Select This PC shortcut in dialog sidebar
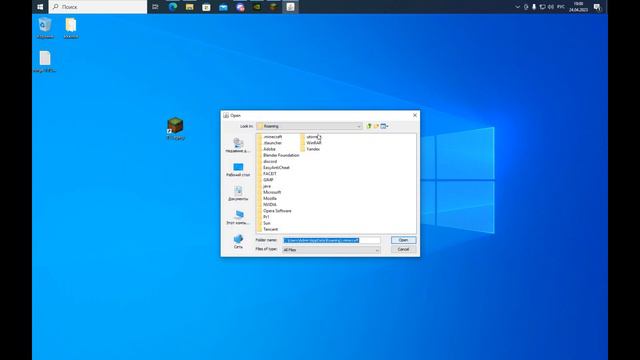 238,218
